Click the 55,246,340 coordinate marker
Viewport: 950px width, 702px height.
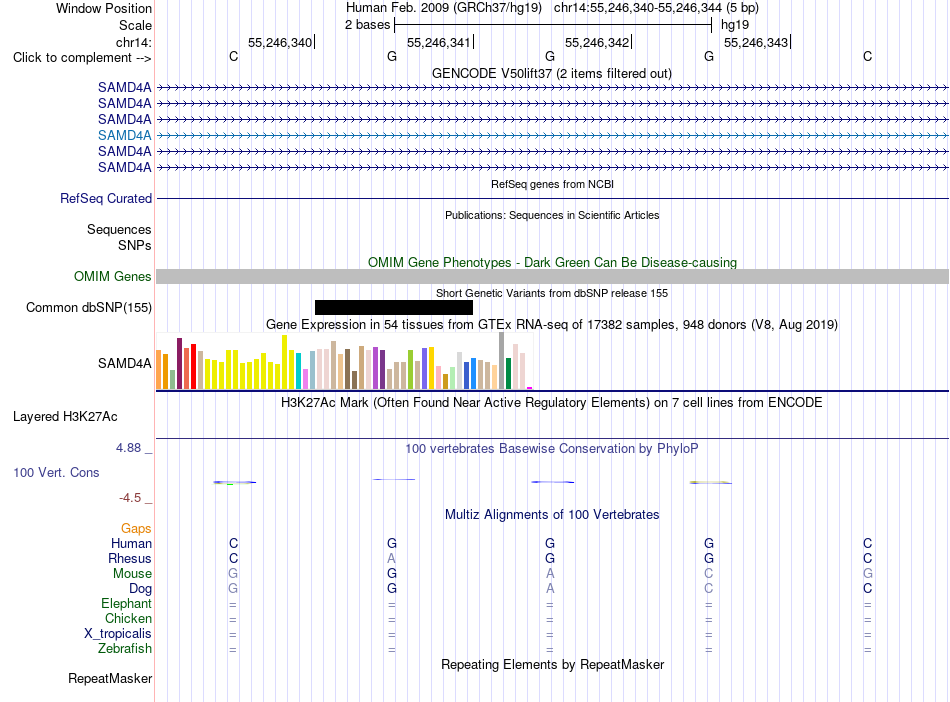(x=280, y=42)
